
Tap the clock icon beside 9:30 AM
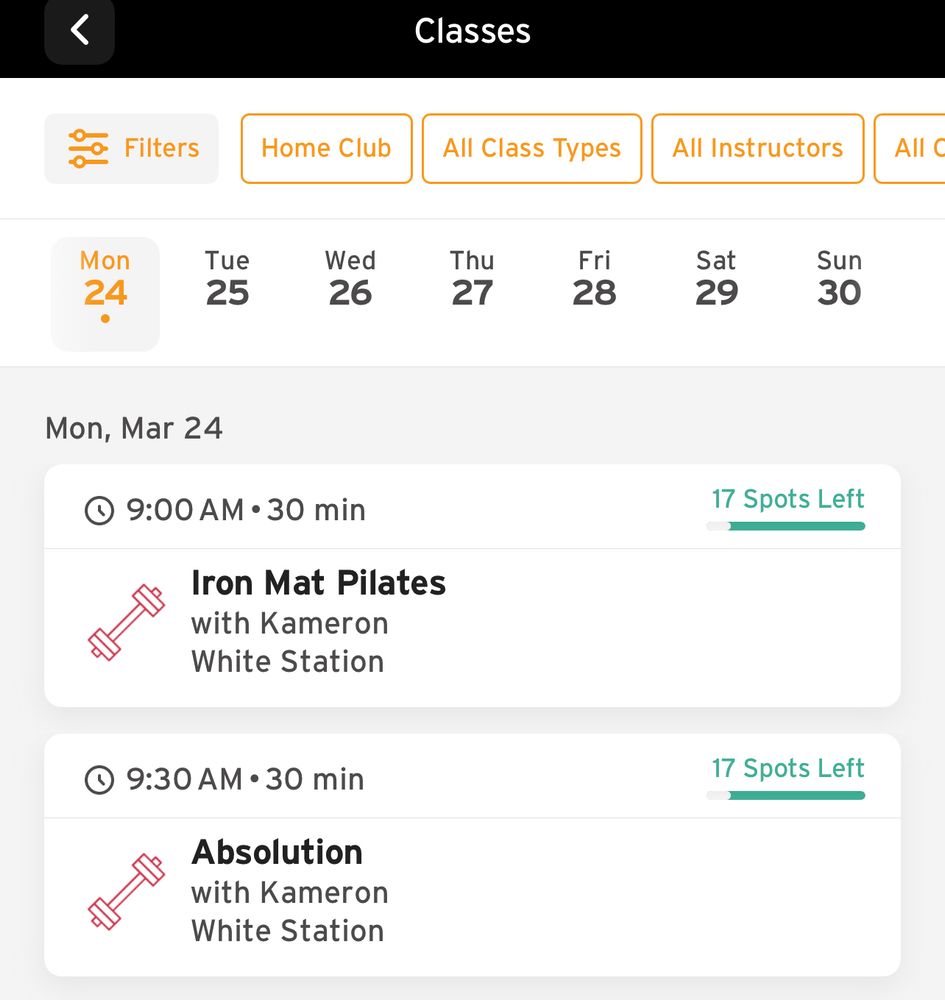point(99,779)
